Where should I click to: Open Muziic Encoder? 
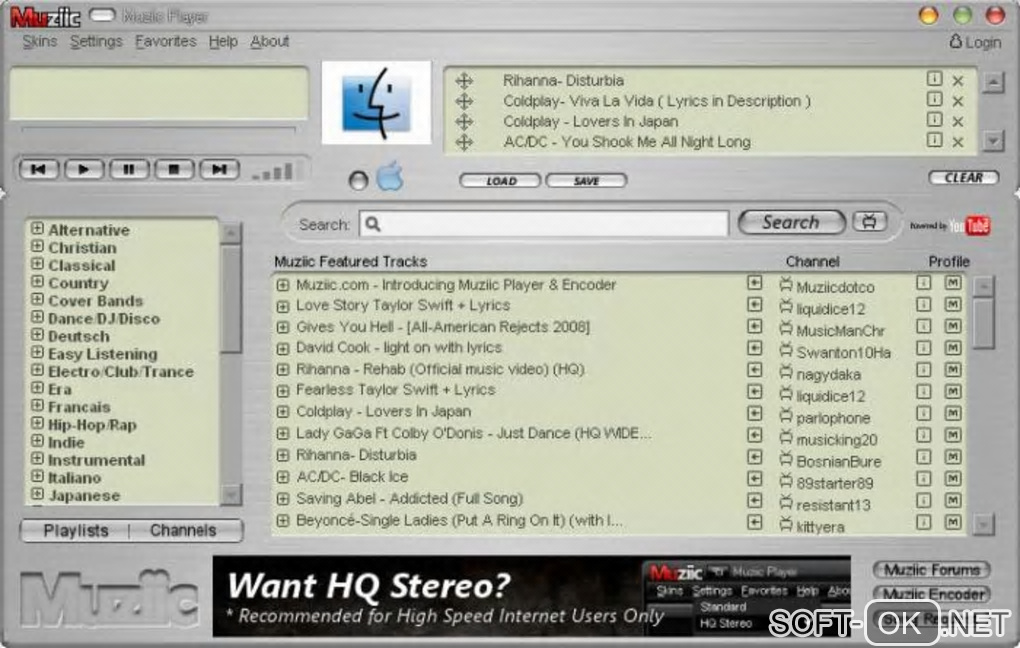pos(932,594)
